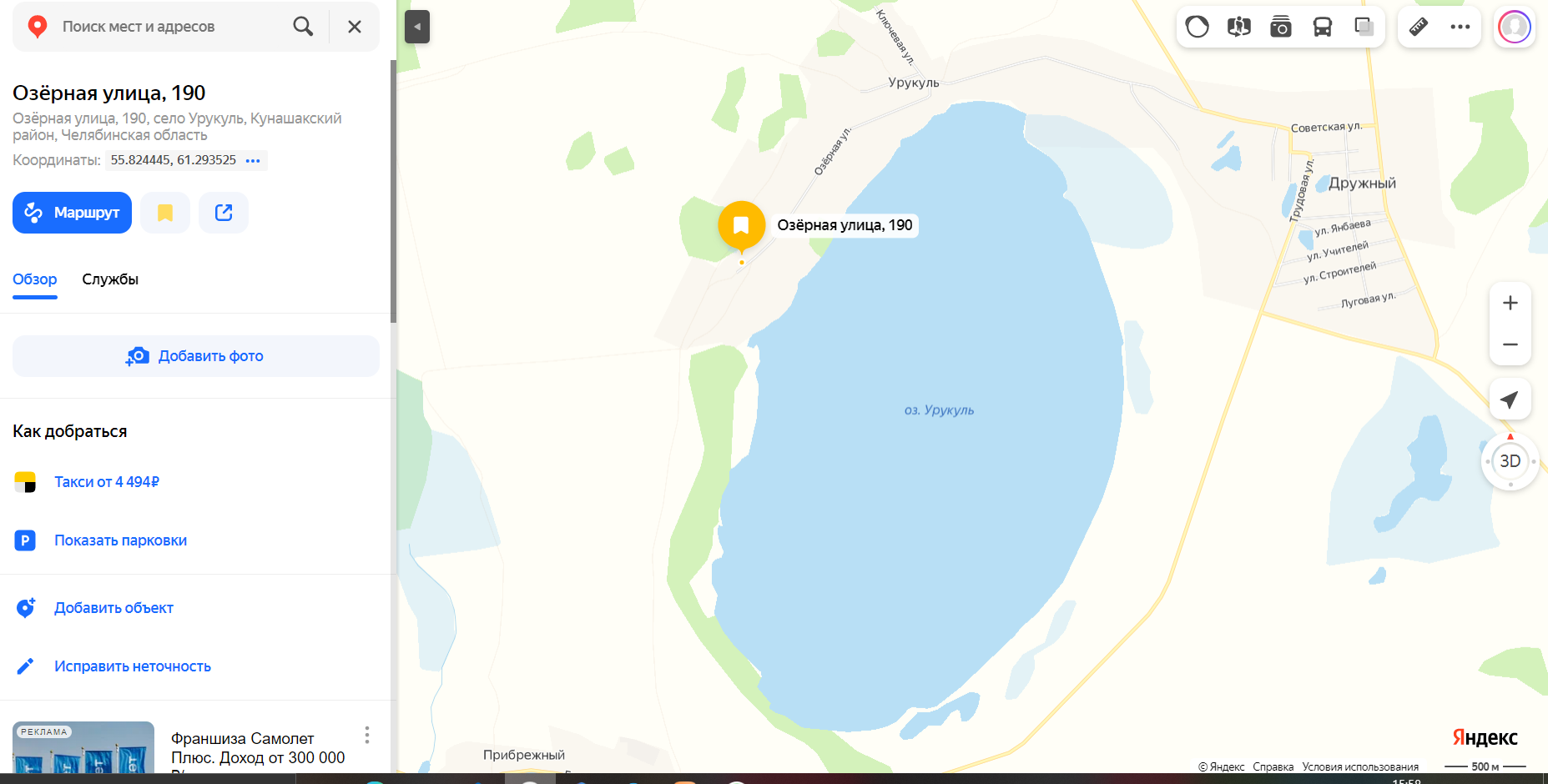Open the user profile avatar

pyautogui.click(x=1515, y=27)
